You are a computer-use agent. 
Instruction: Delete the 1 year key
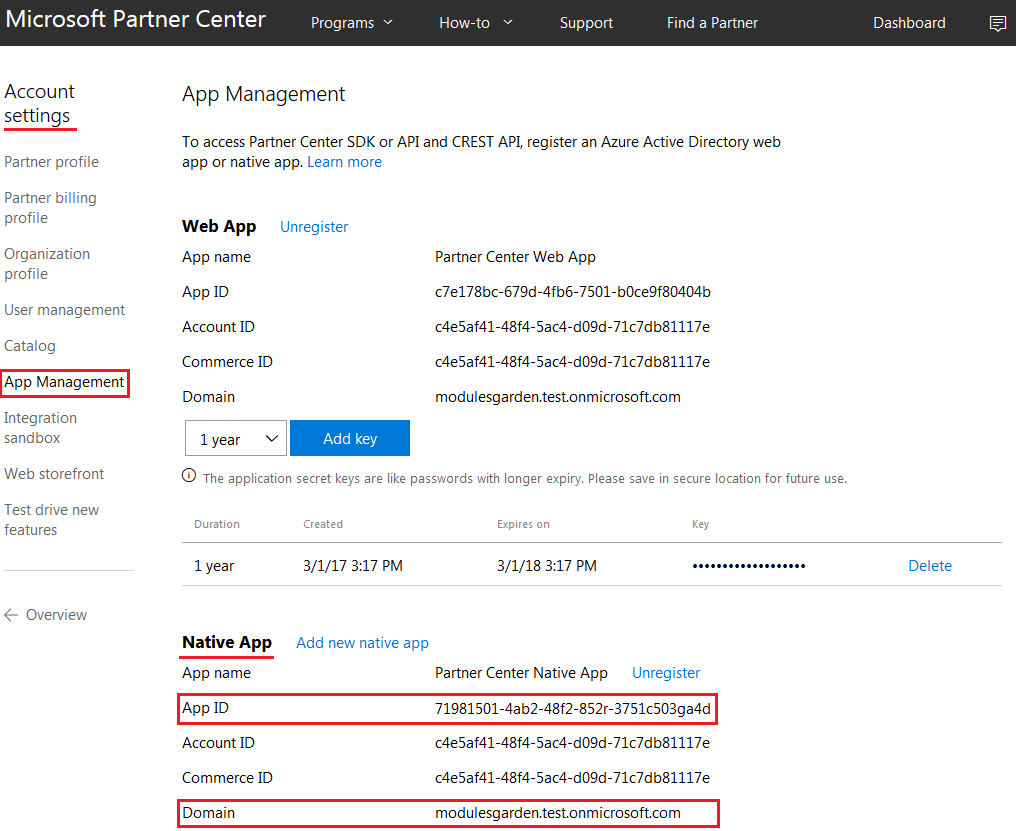click(x=930, y=566)
